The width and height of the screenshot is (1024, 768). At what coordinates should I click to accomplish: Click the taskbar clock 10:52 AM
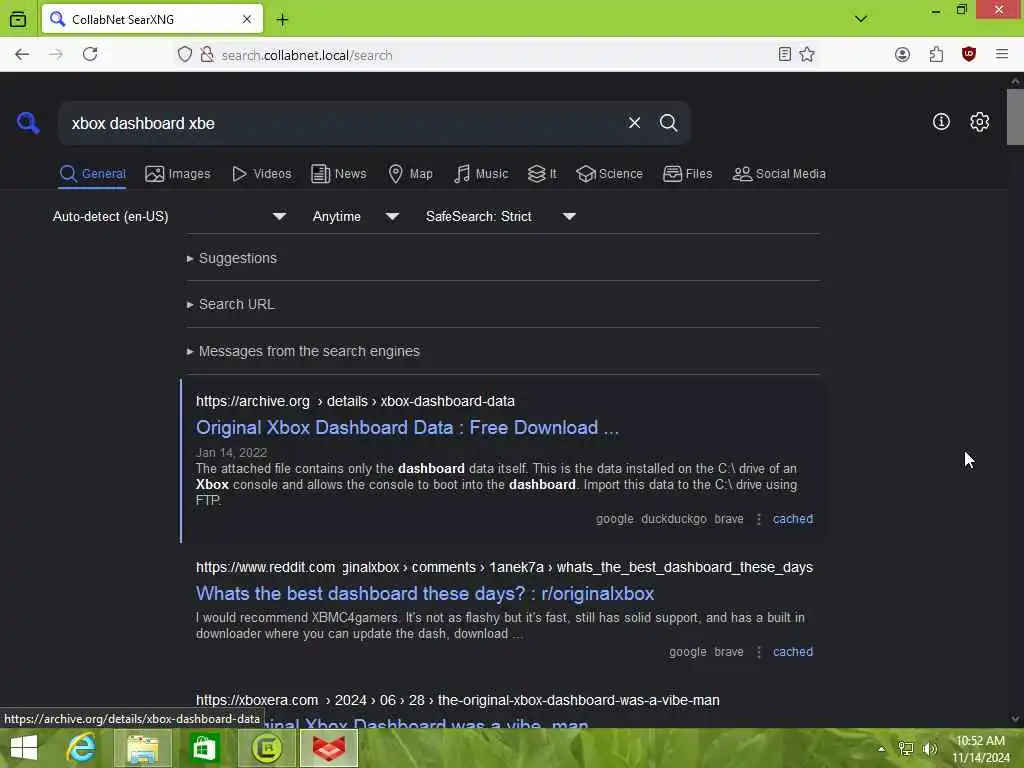click(x=980, y=741)
